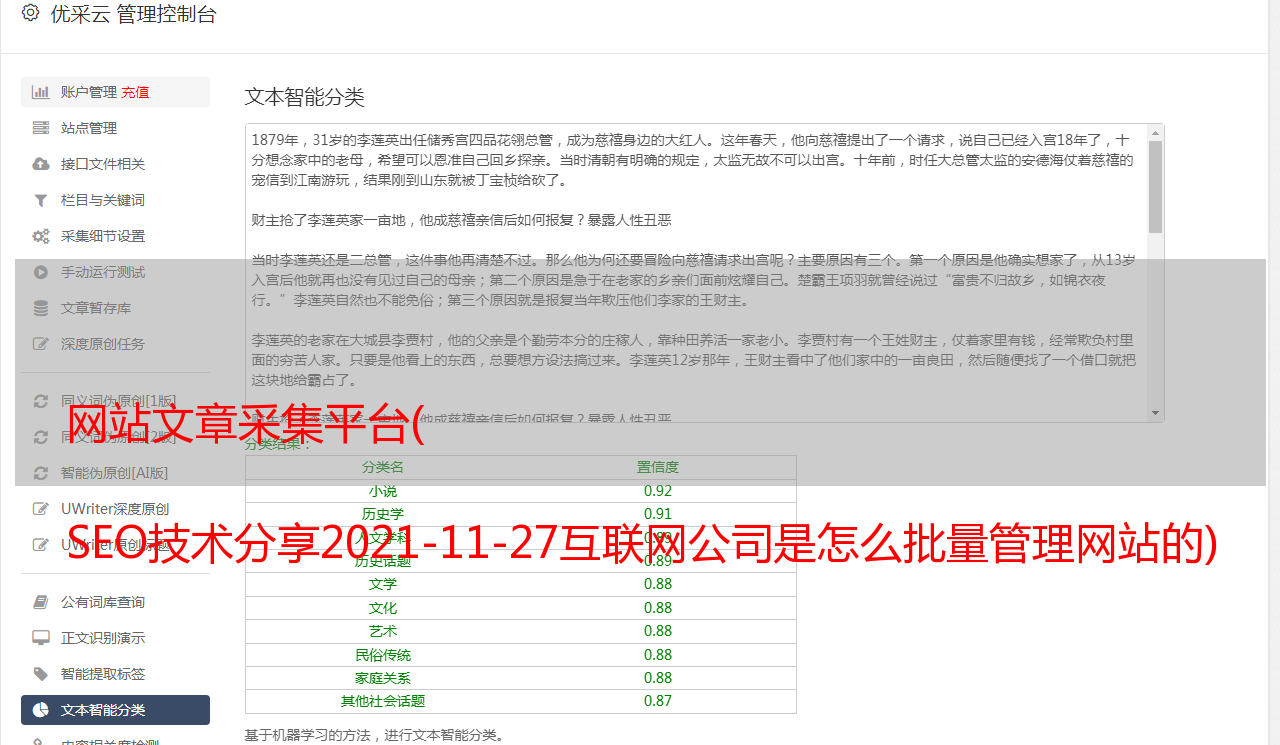1280x745 pixels.
Task: Select the 文化 category cell
Action: [383, 608]
